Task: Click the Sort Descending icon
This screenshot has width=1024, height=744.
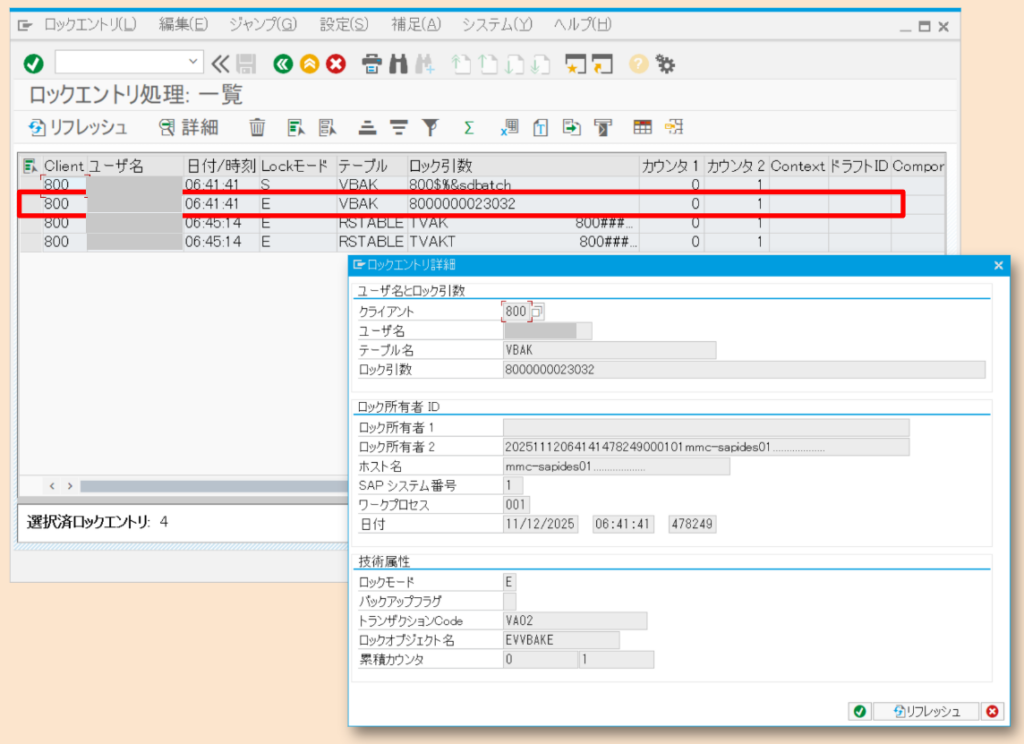Action: 398,127
